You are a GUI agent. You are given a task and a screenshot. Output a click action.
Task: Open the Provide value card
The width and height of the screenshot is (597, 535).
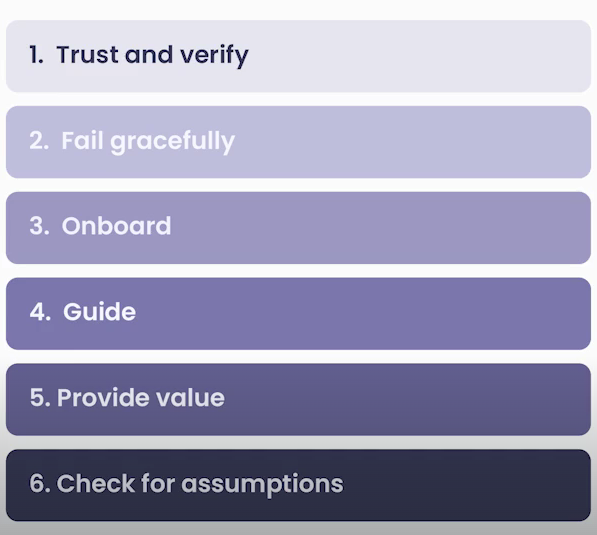298,399
